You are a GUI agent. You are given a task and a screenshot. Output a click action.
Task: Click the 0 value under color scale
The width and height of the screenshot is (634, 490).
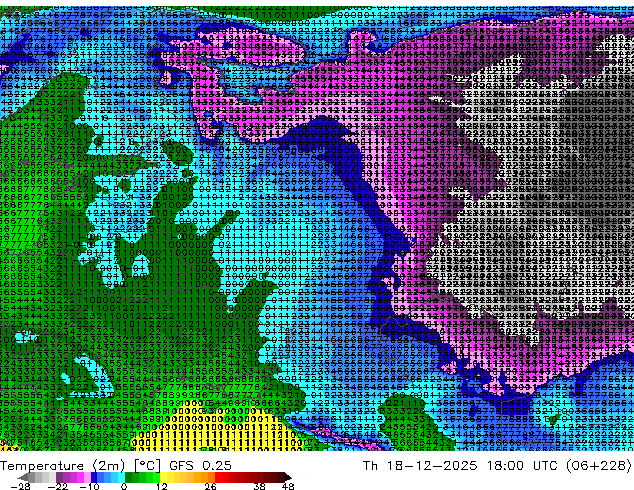pos(124,486)
